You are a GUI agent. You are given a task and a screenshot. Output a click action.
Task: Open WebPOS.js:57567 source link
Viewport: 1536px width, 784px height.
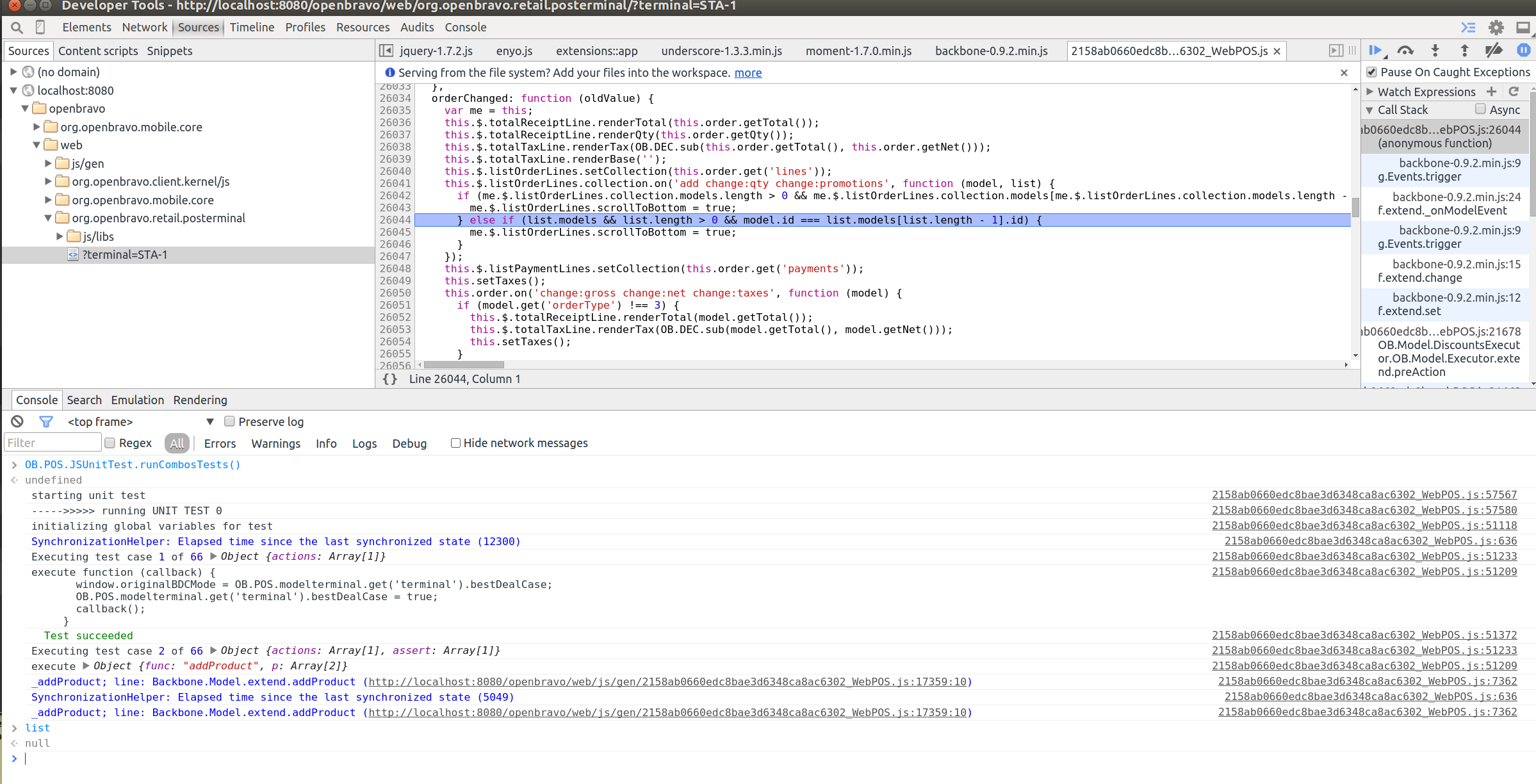[1364, 494]
